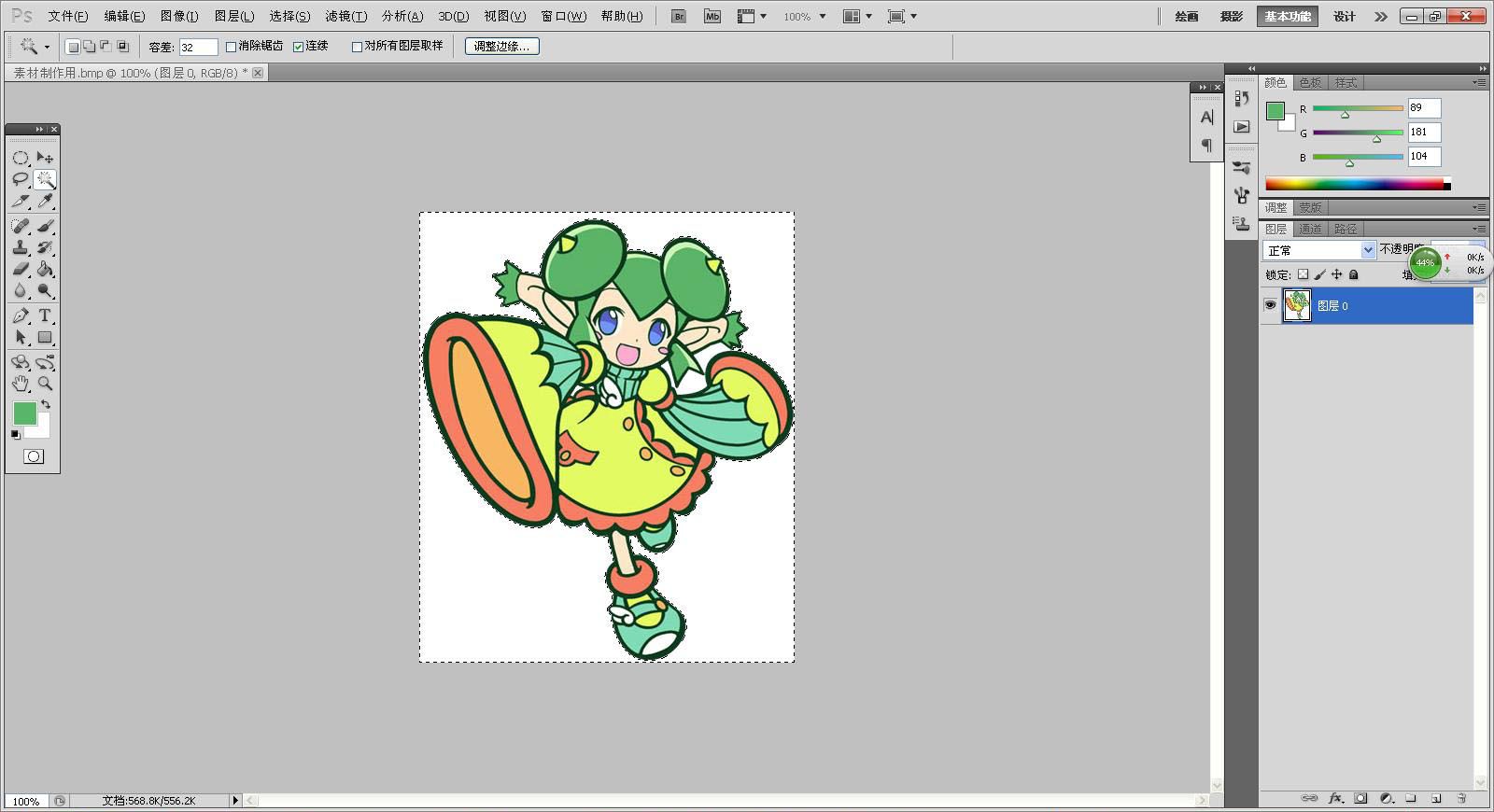Select the Horizontal Type tool
Screen dimensions: 1494x812
45,315
